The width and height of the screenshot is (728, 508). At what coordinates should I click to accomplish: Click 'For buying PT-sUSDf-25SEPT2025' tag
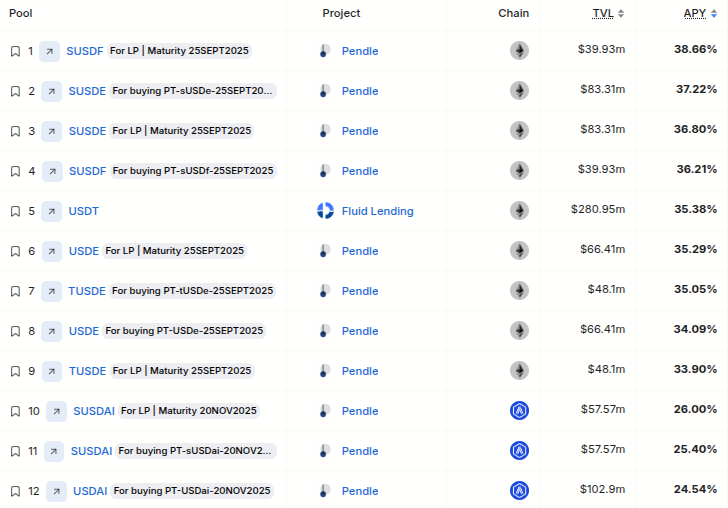(x=193, y=171)
